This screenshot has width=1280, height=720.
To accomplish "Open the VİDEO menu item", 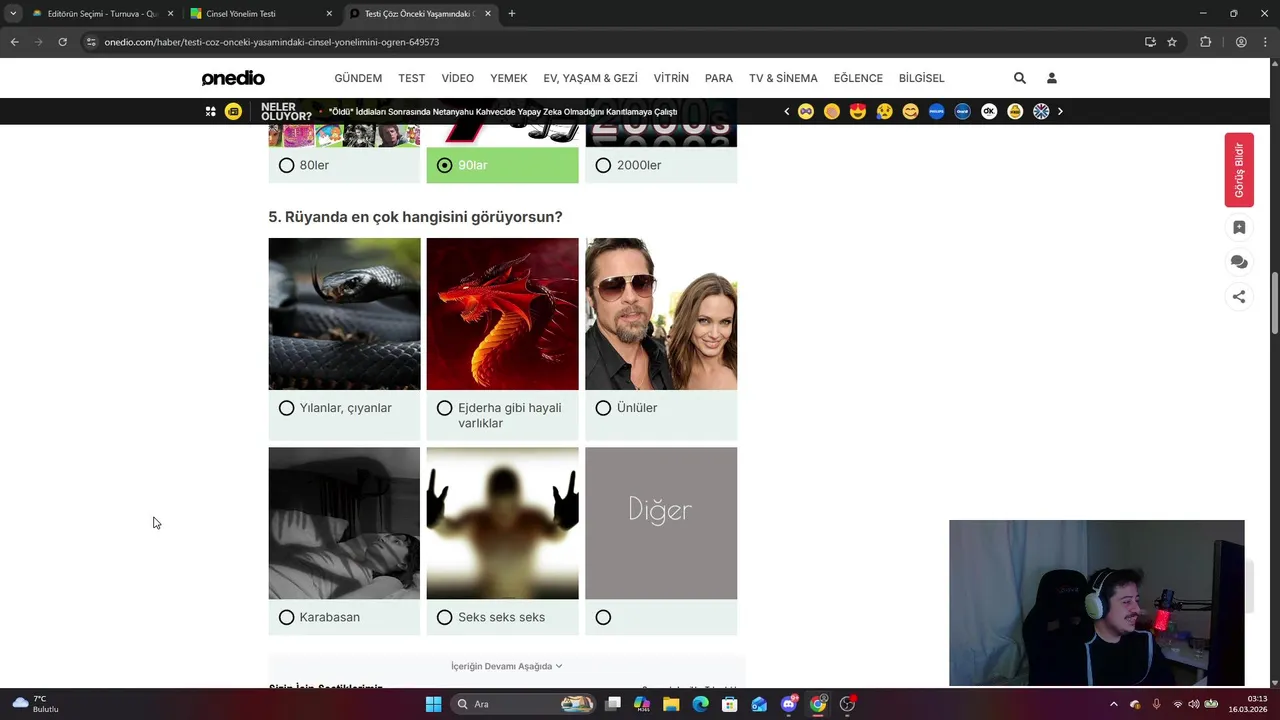I will [x=458, y=78].
